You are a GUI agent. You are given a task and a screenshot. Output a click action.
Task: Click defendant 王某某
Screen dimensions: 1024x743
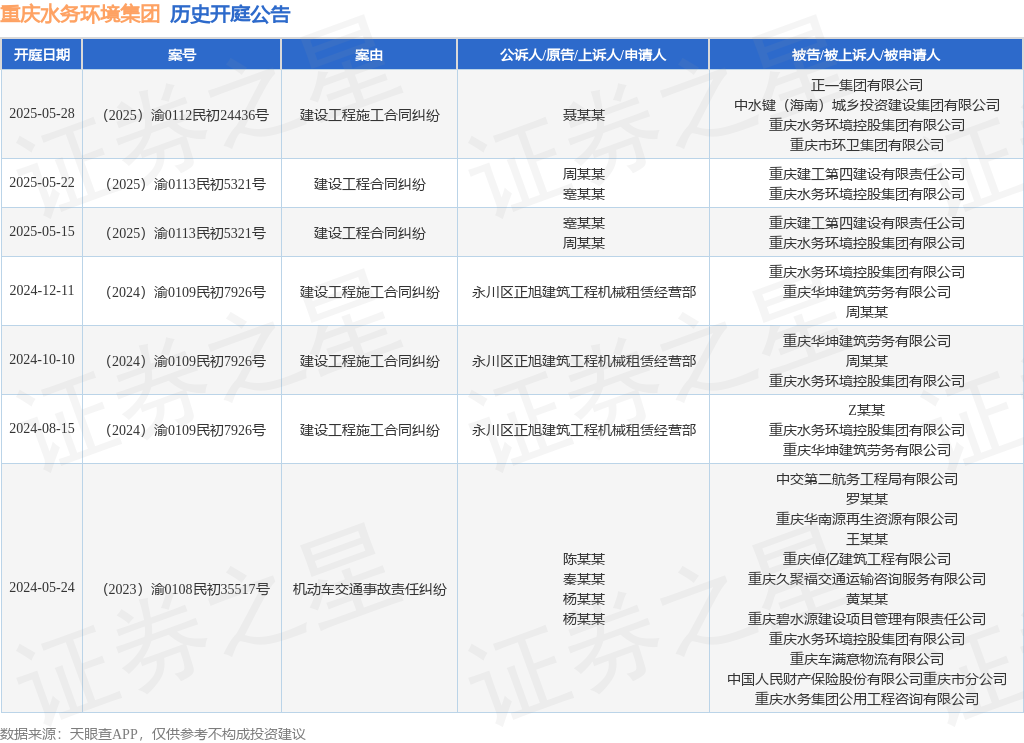(867, 539)
